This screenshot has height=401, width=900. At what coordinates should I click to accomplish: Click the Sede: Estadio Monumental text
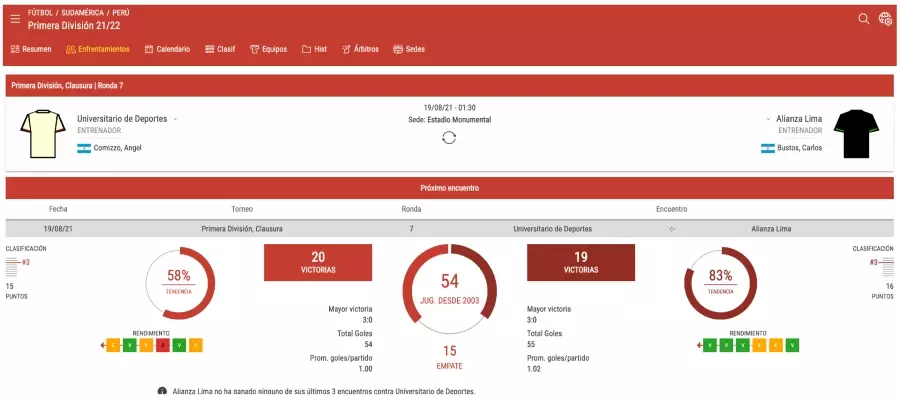[449, 120]
